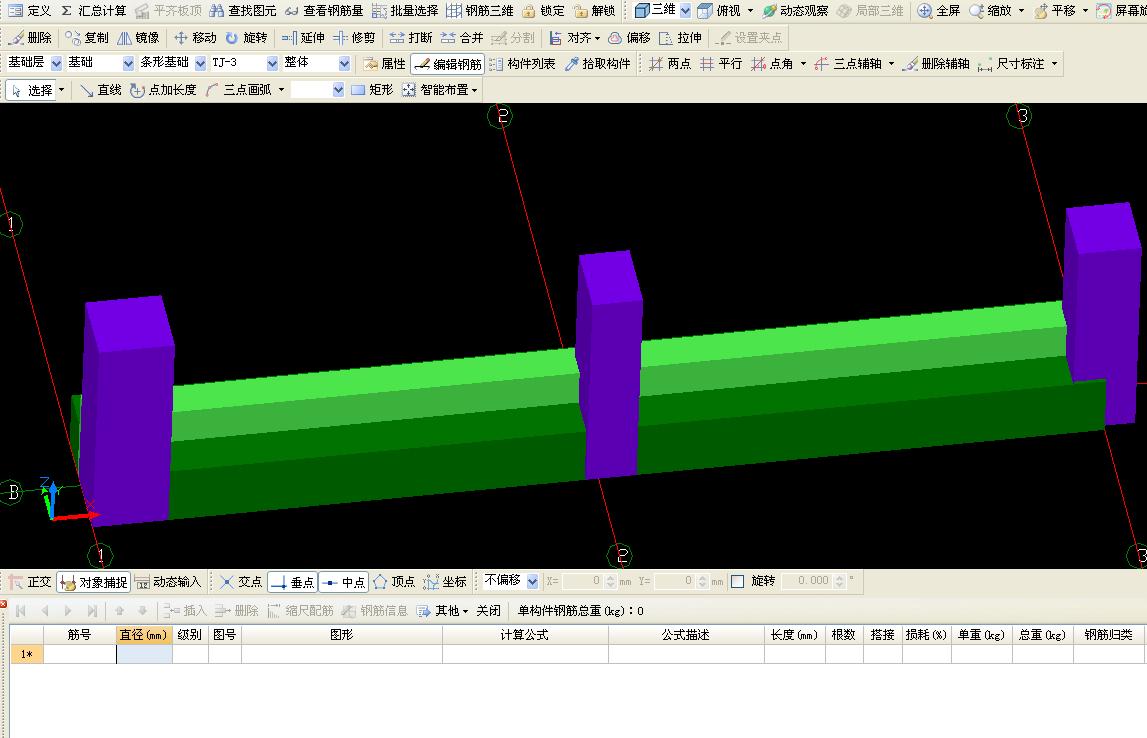Click the 关闭 button in rebar panel
The height and width of the screenshot is (738, 1147).
coord(488,611)
